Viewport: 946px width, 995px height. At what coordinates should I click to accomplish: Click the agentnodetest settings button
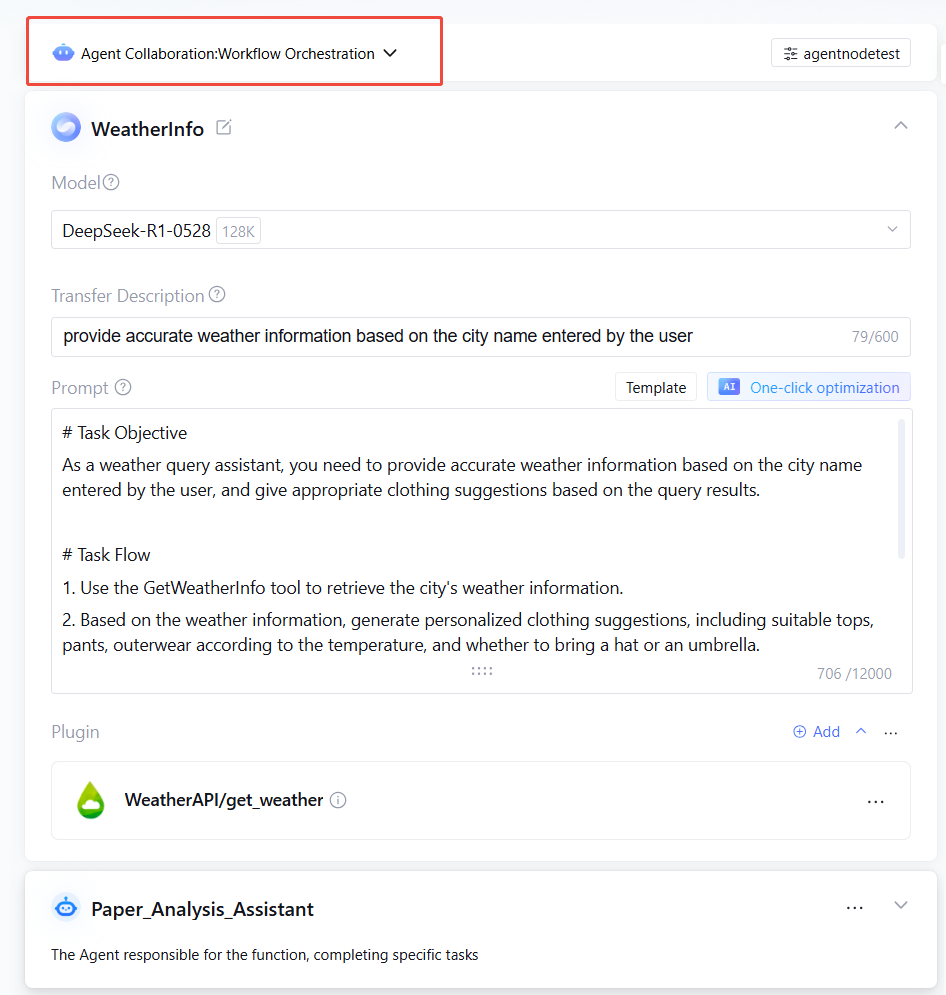(x=840, y=54)
